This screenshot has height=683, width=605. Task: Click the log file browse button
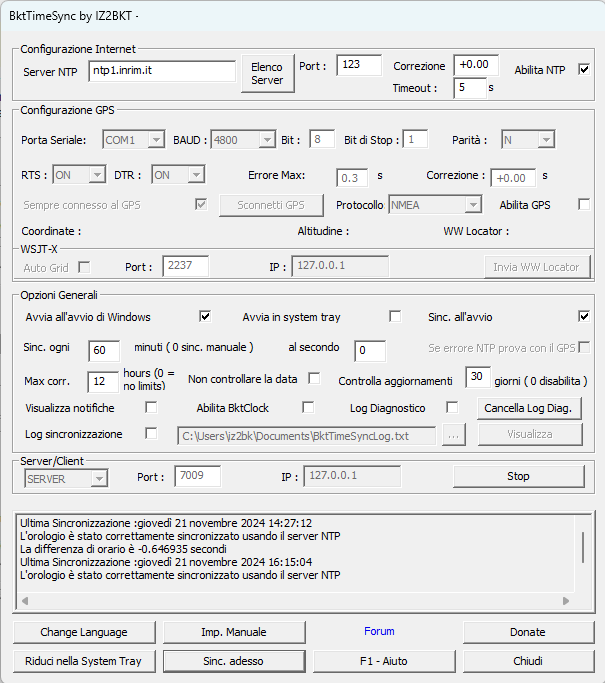(453, 434)
